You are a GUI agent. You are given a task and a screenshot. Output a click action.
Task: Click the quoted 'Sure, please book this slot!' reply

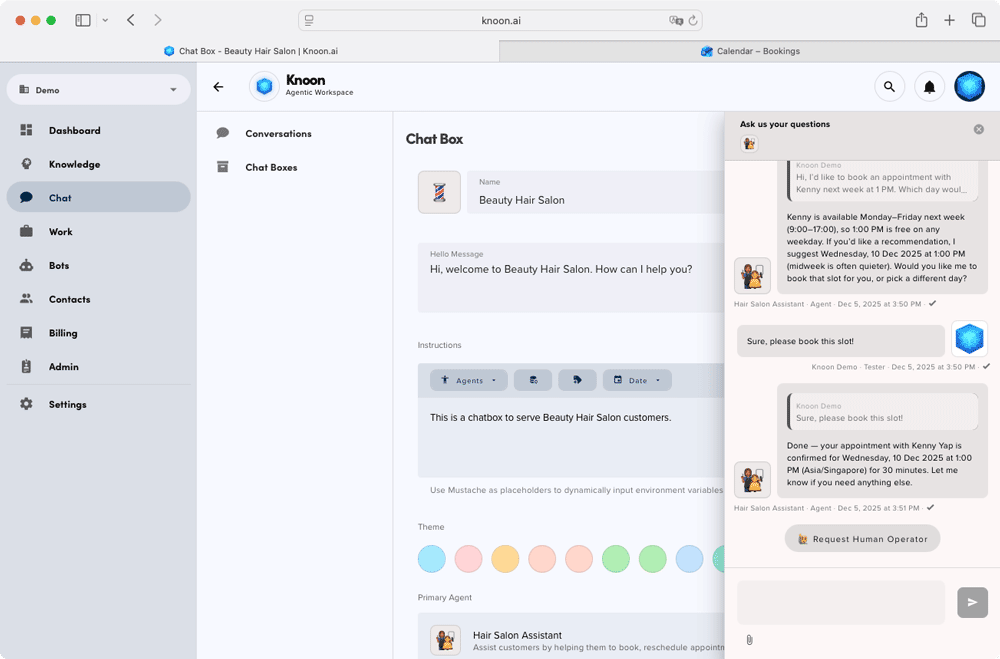[x=883, y=411]
